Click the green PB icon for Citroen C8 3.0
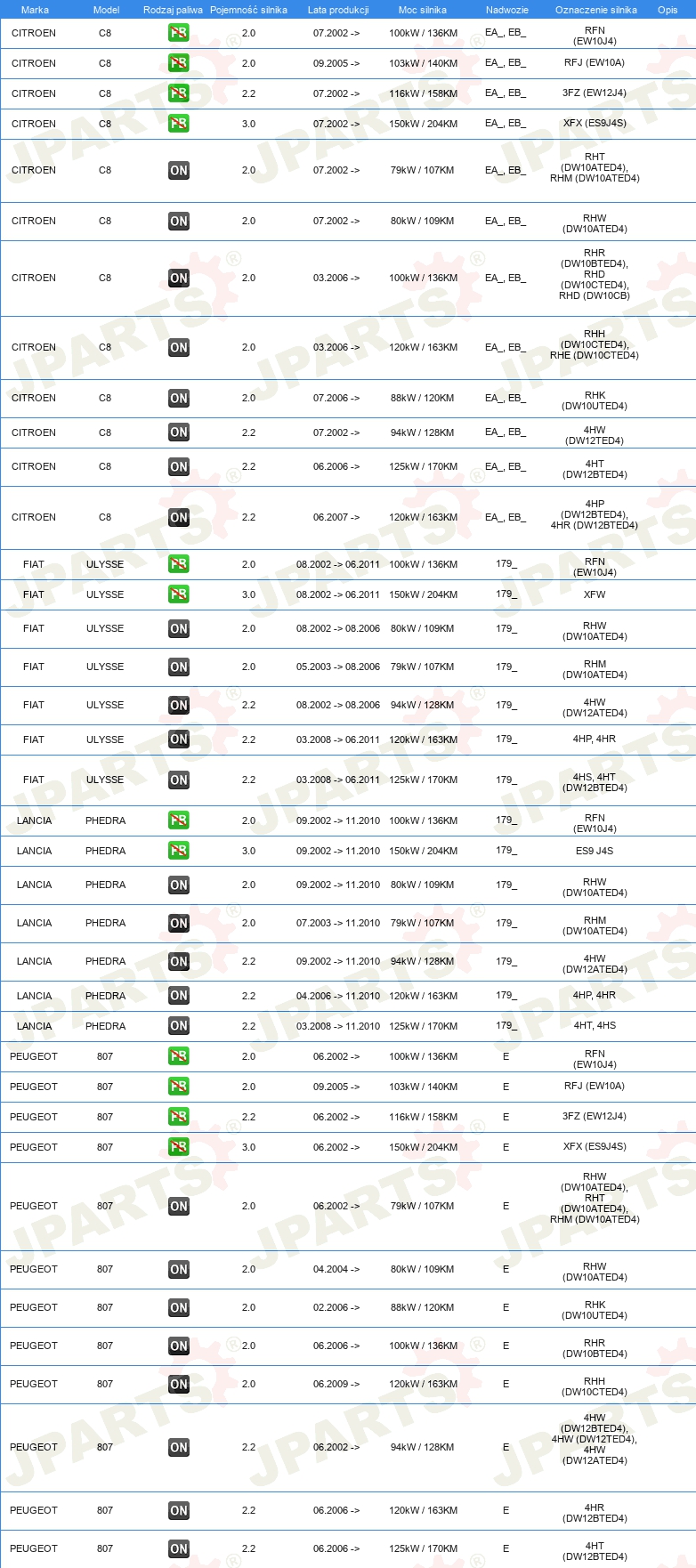The image size is (696, 1568). [x=179, y=124]
